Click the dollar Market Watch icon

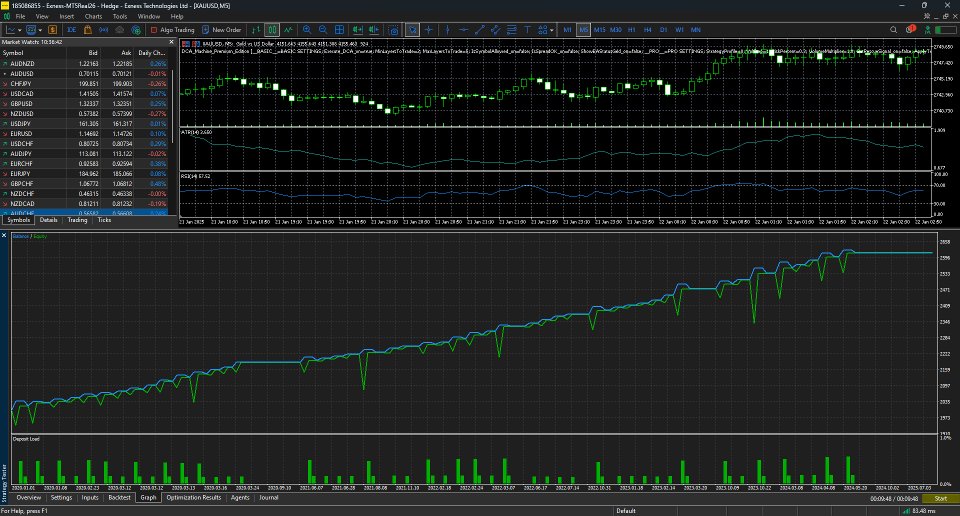(x=53, y=29)
